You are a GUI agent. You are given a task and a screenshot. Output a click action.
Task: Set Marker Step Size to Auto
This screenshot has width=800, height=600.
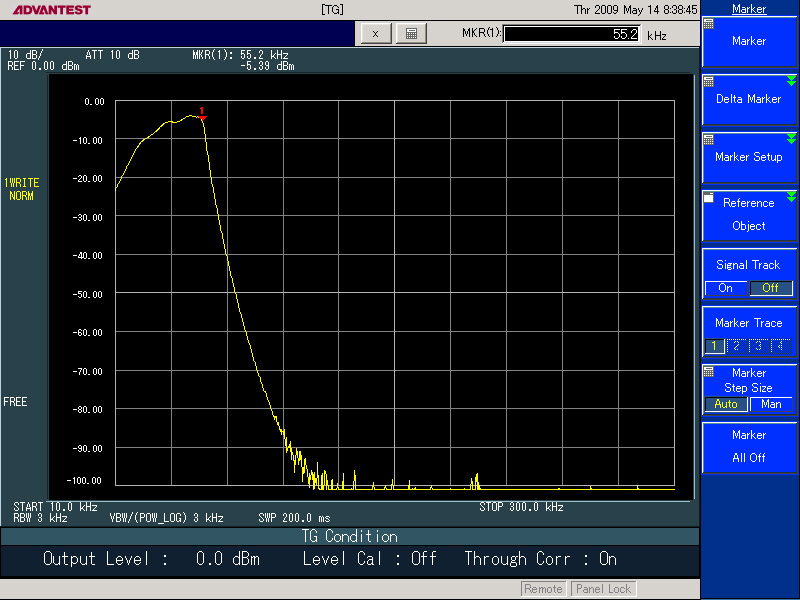tap(726, 404)
